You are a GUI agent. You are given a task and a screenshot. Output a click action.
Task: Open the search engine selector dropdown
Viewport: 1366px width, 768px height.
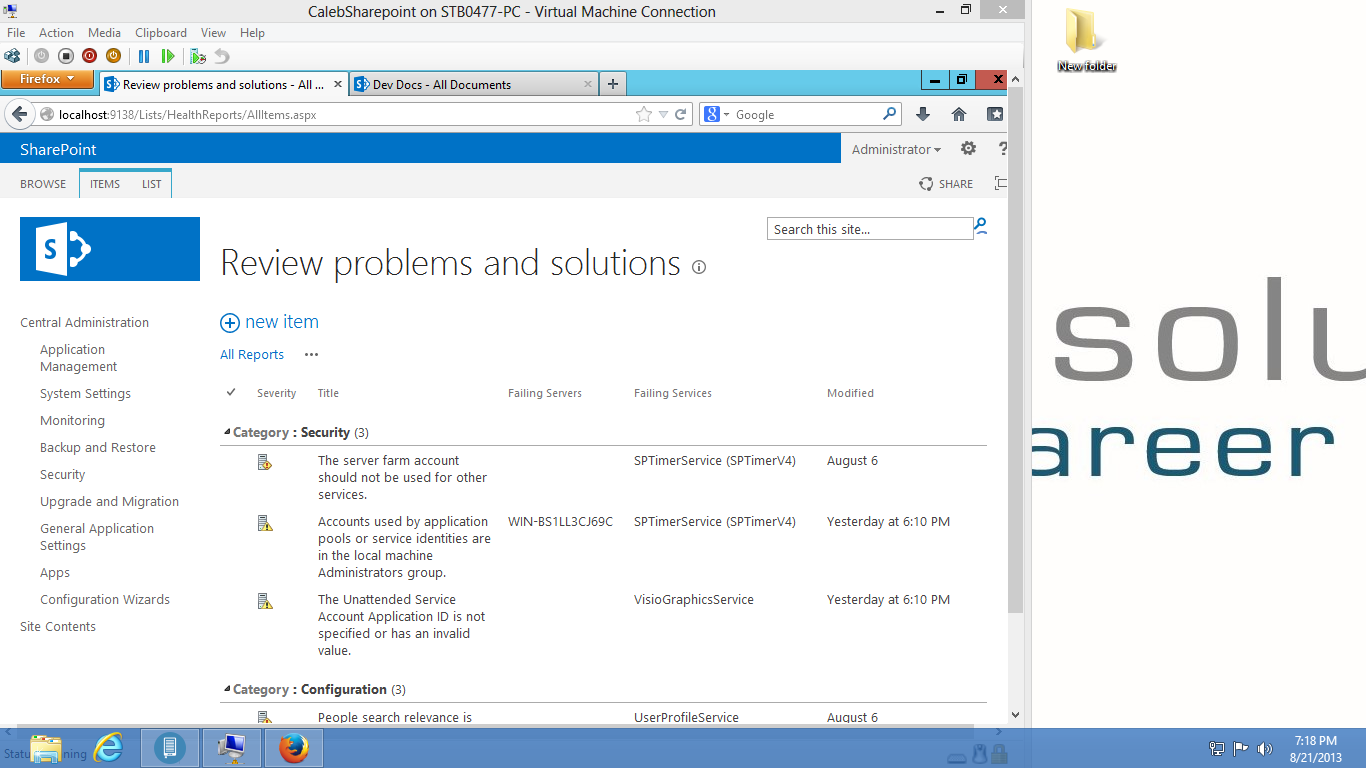click(x=716, y=114)
